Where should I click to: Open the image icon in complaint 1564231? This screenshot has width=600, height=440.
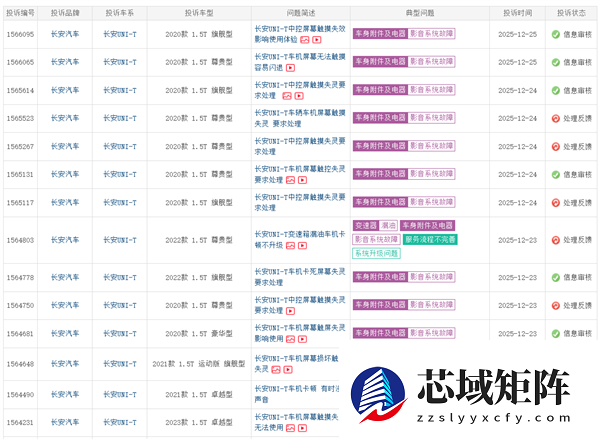[x=288, y=428]
